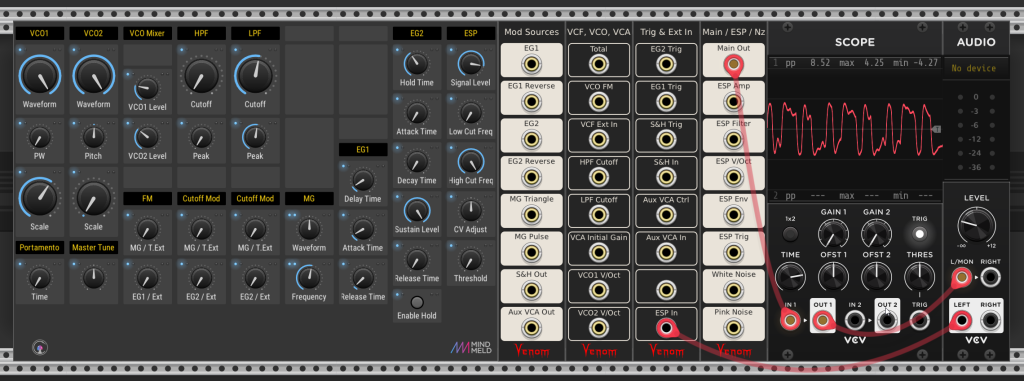Click the MG Pulse jack
This screenshot has height=381, width=1024.
pyautogui.click(x=531, y=253)
